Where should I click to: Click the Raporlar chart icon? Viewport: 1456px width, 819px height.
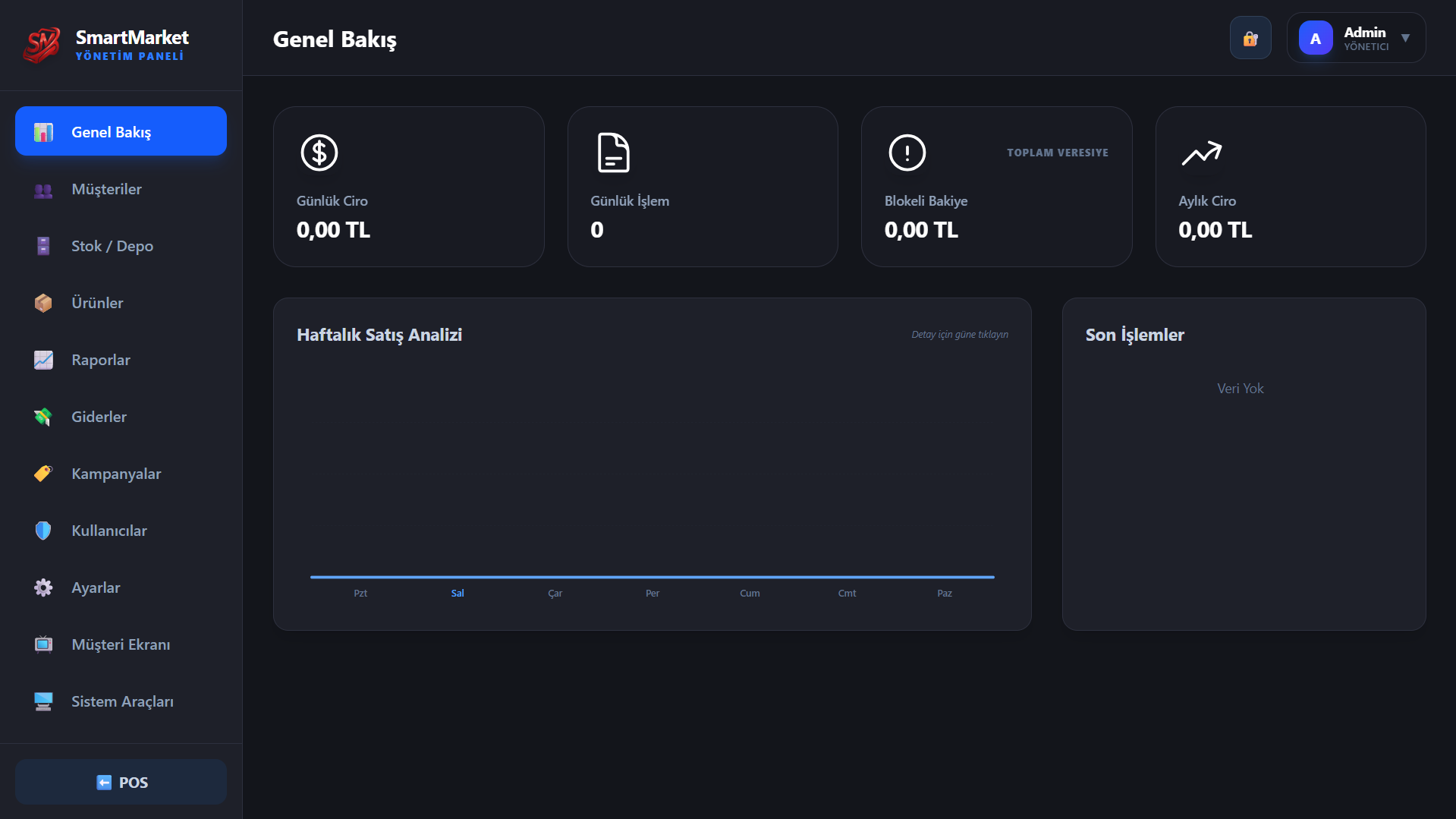coord(43,360)
